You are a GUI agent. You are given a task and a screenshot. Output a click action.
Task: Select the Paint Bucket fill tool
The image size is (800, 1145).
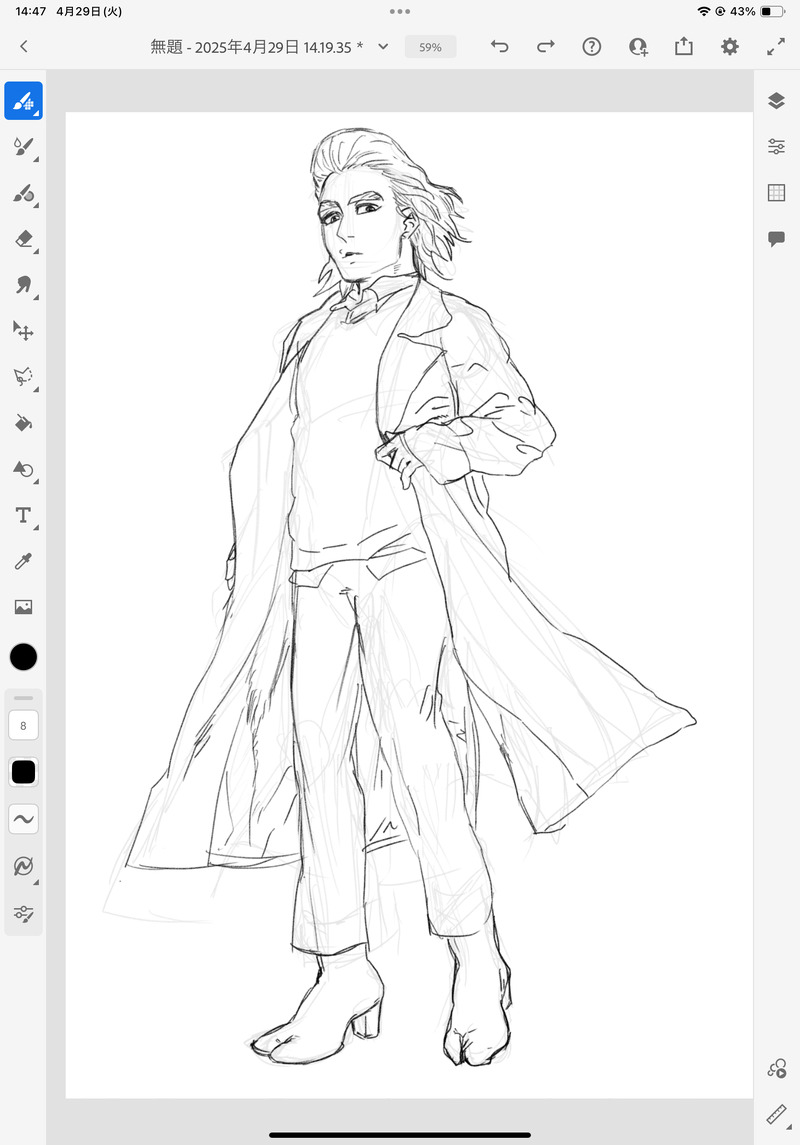(23, 423)
